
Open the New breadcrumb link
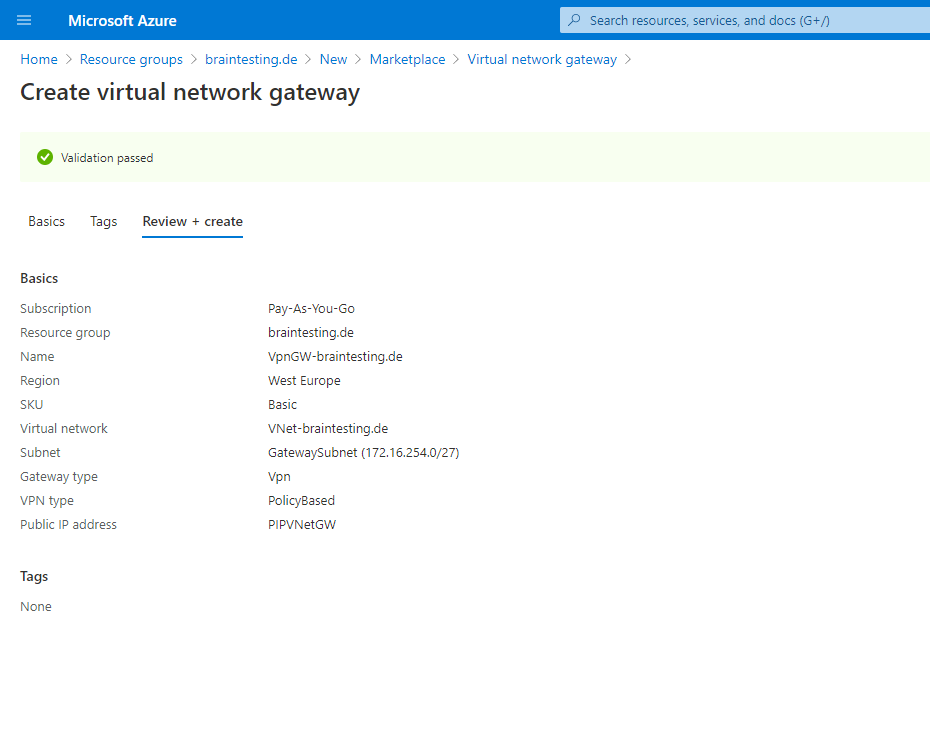pyautogui.click(x=333, y=59)
